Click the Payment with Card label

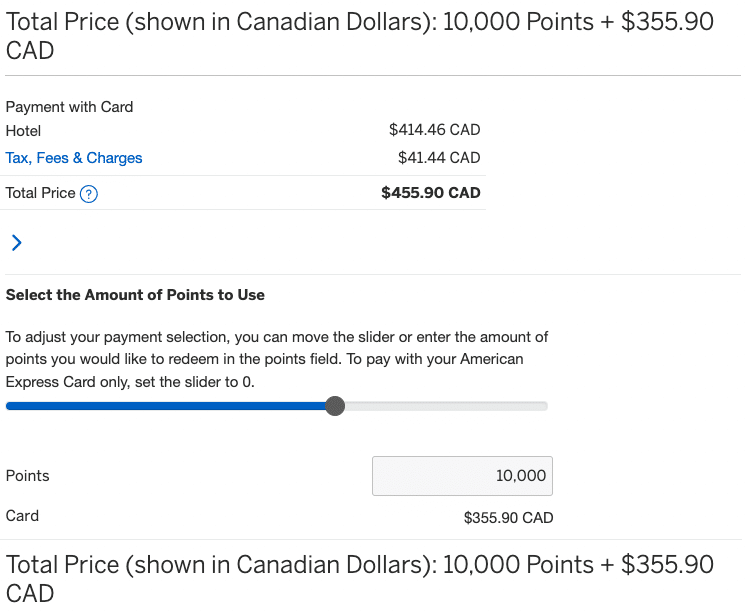tap(69, 107)
